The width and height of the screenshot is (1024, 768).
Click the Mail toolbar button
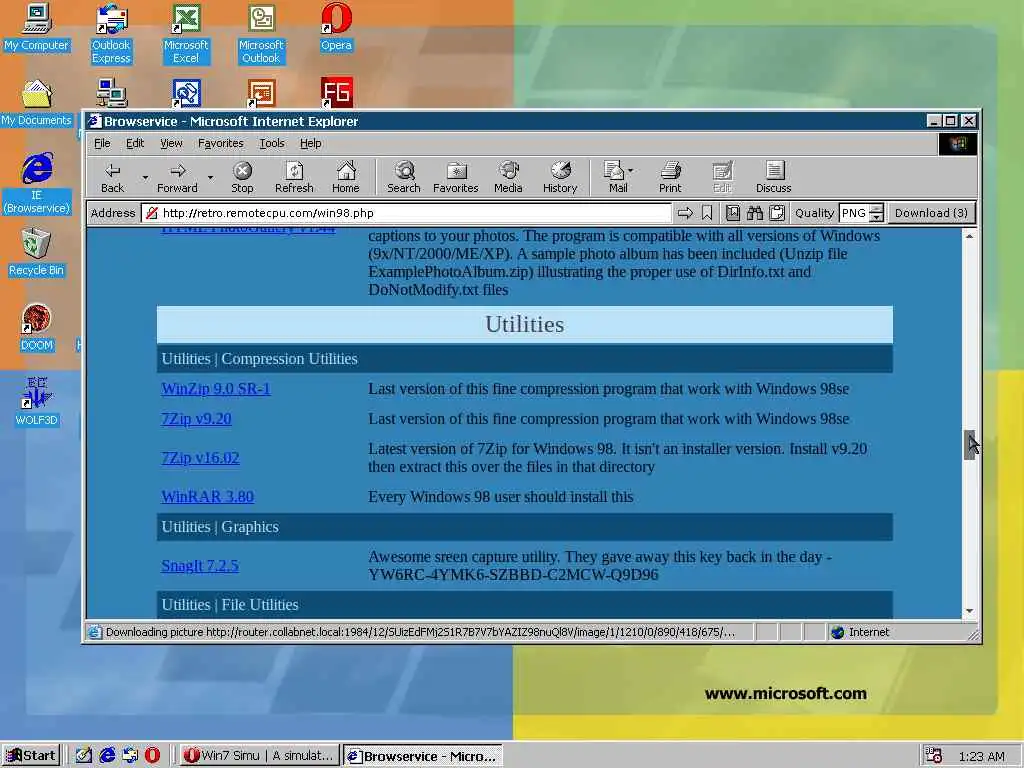[614, 178]
